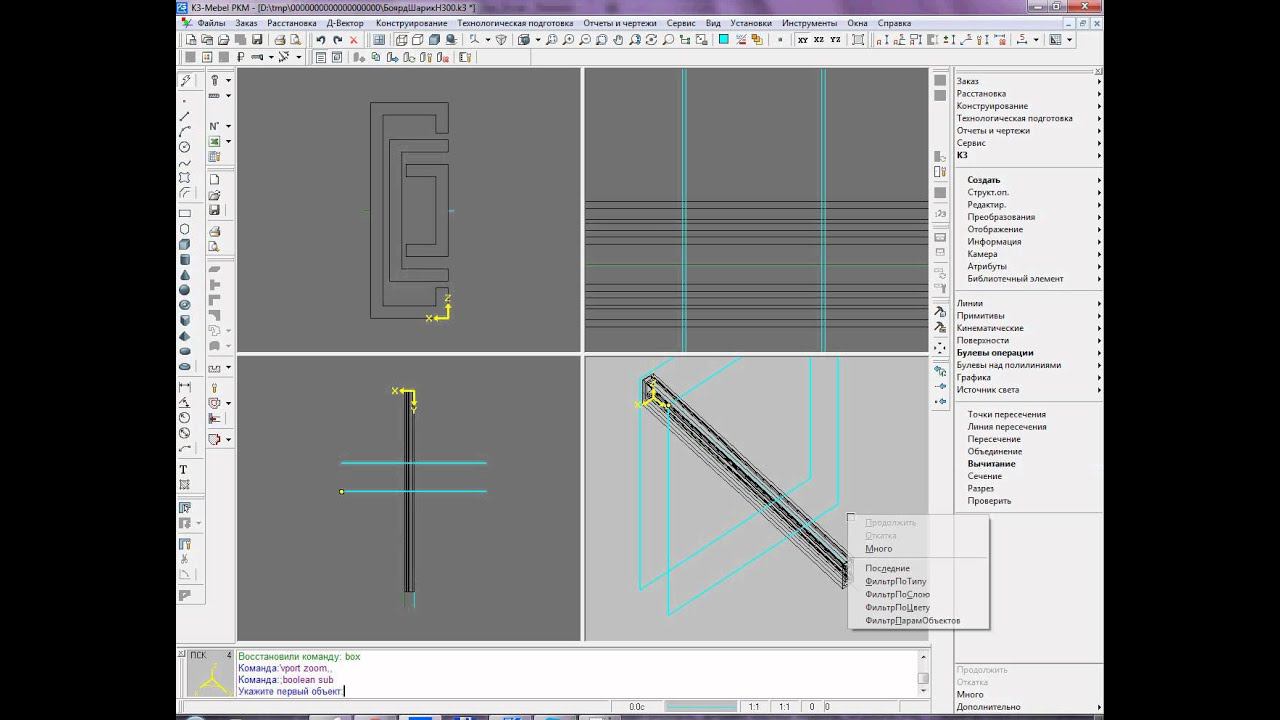Switch to the XY plane view
This screenshot has height=720, width=1280.
pos(803,40)
